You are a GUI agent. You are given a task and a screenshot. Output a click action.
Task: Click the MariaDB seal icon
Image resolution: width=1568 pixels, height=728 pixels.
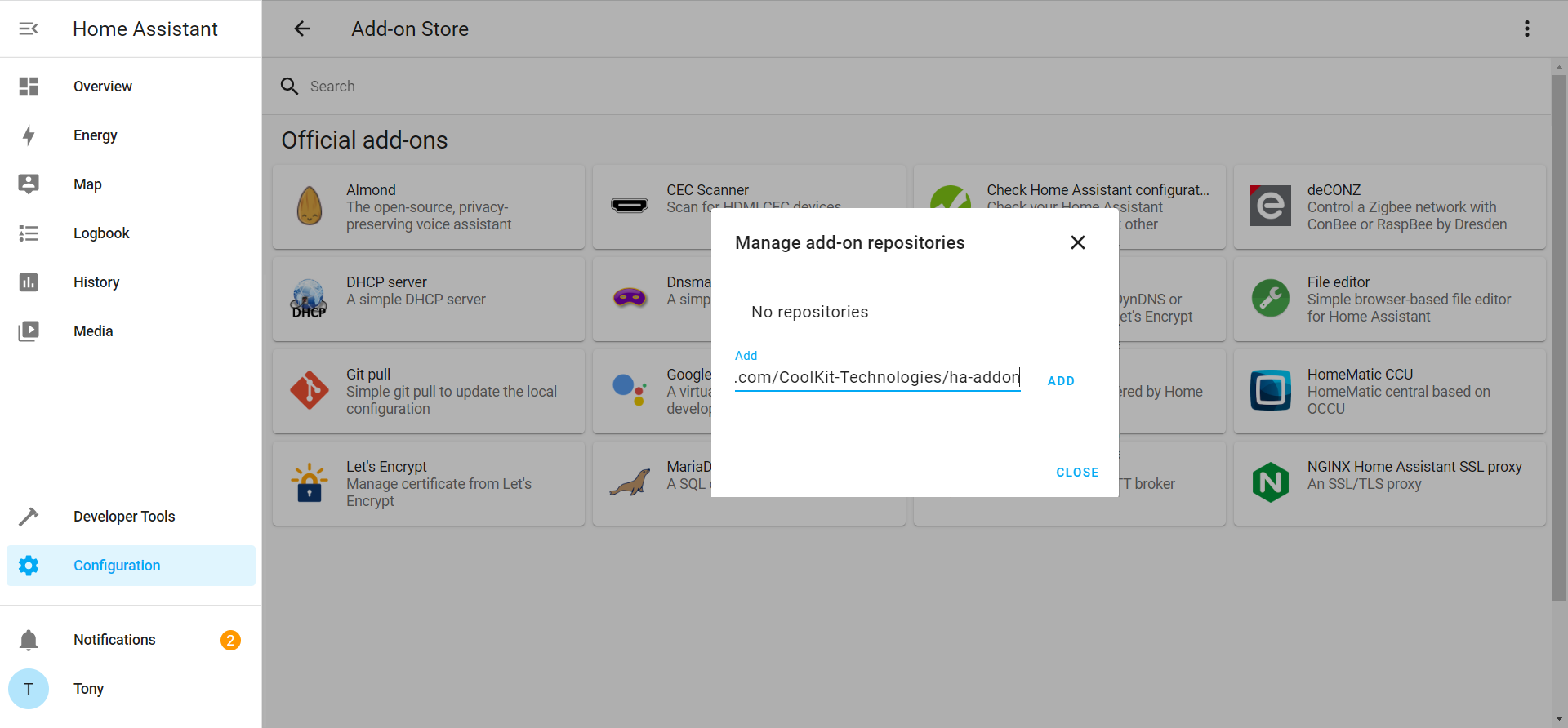[x=630, y=482]
